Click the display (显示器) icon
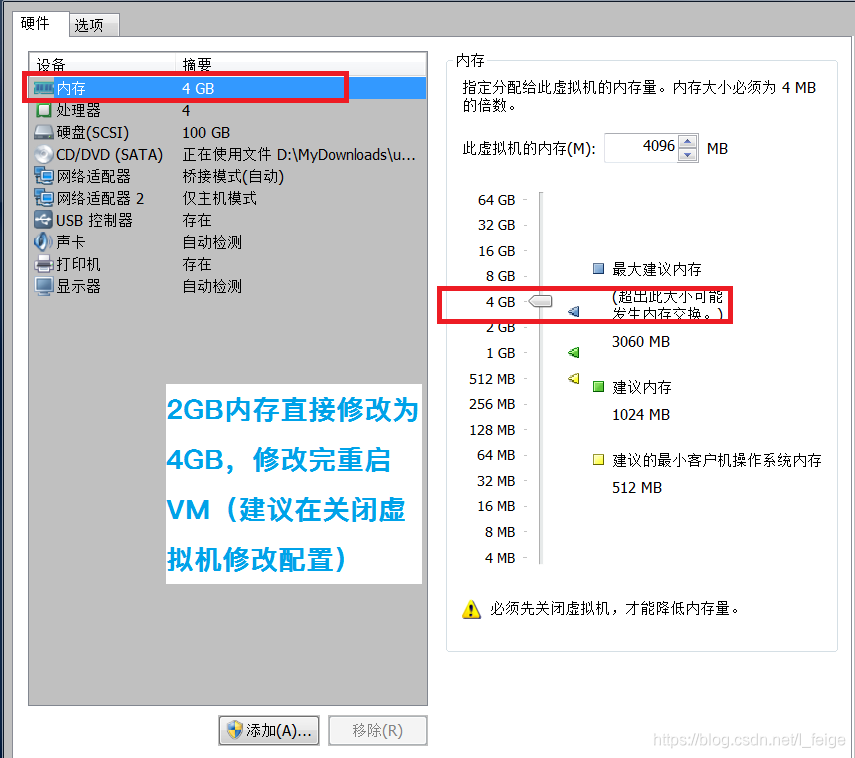Viewport: 855px width, 758px height. (x=44, y=286)
